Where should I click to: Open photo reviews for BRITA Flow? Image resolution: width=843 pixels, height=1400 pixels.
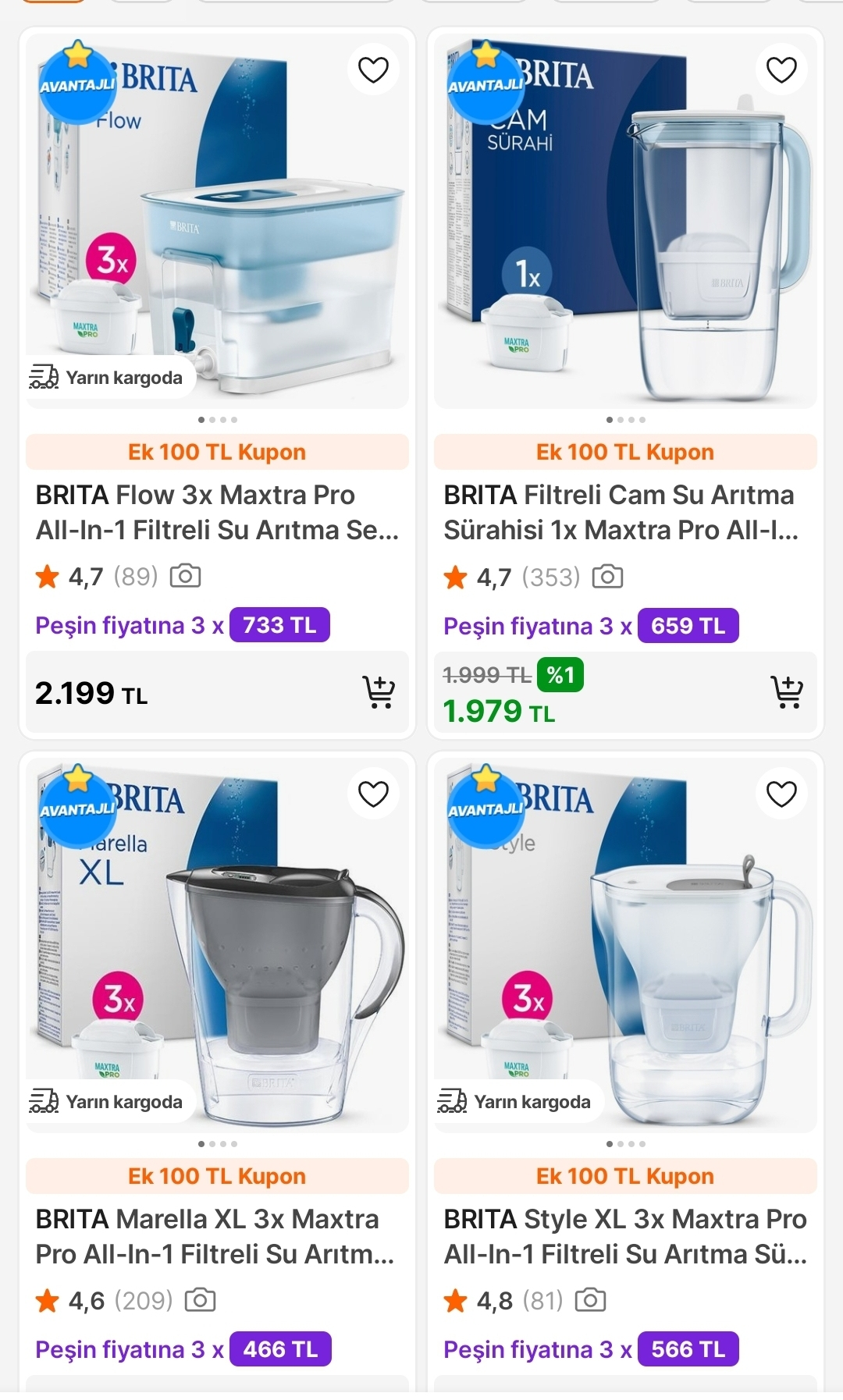click(186, 577)
